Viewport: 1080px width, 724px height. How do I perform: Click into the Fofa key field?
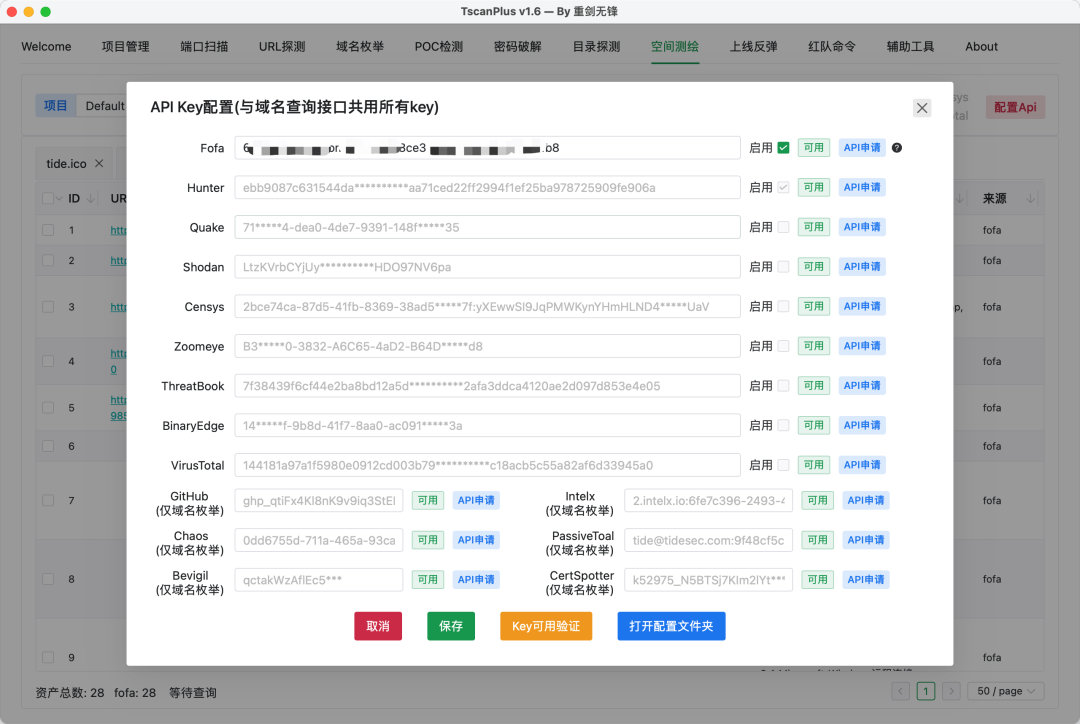pos(488,148)
